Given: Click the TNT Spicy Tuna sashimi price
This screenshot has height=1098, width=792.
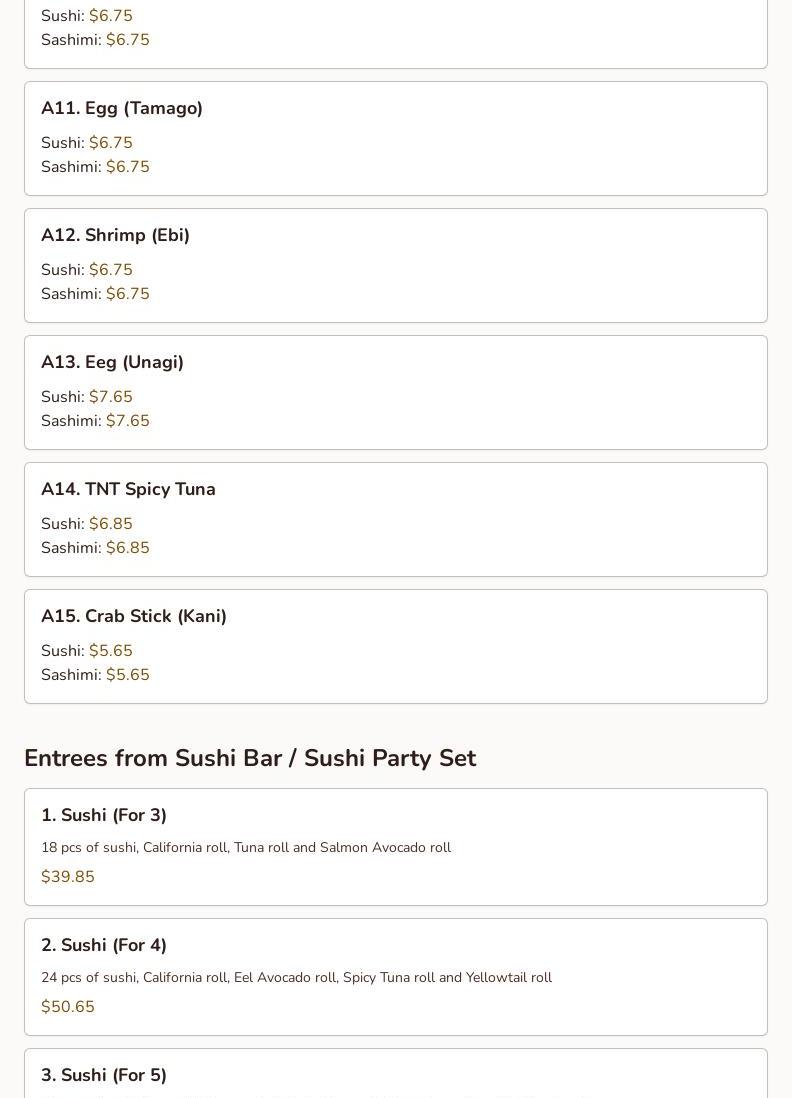Looking at the screenshot, I should coord(127,548).
